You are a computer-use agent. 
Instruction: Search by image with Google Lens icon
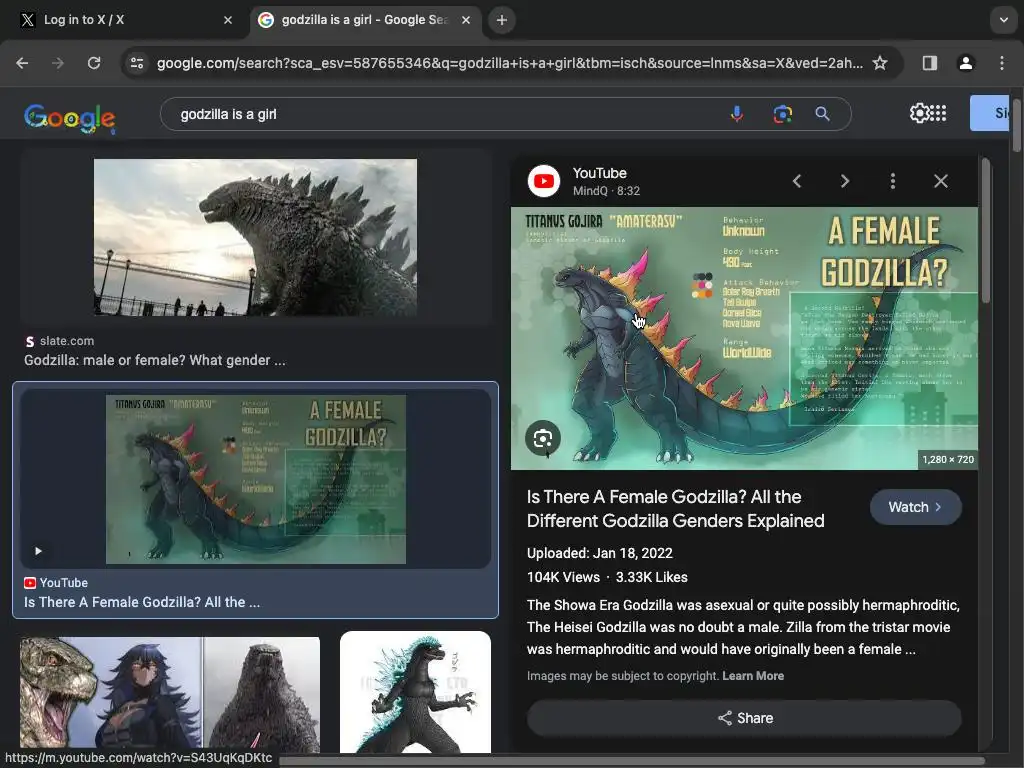tap(782, 114)
